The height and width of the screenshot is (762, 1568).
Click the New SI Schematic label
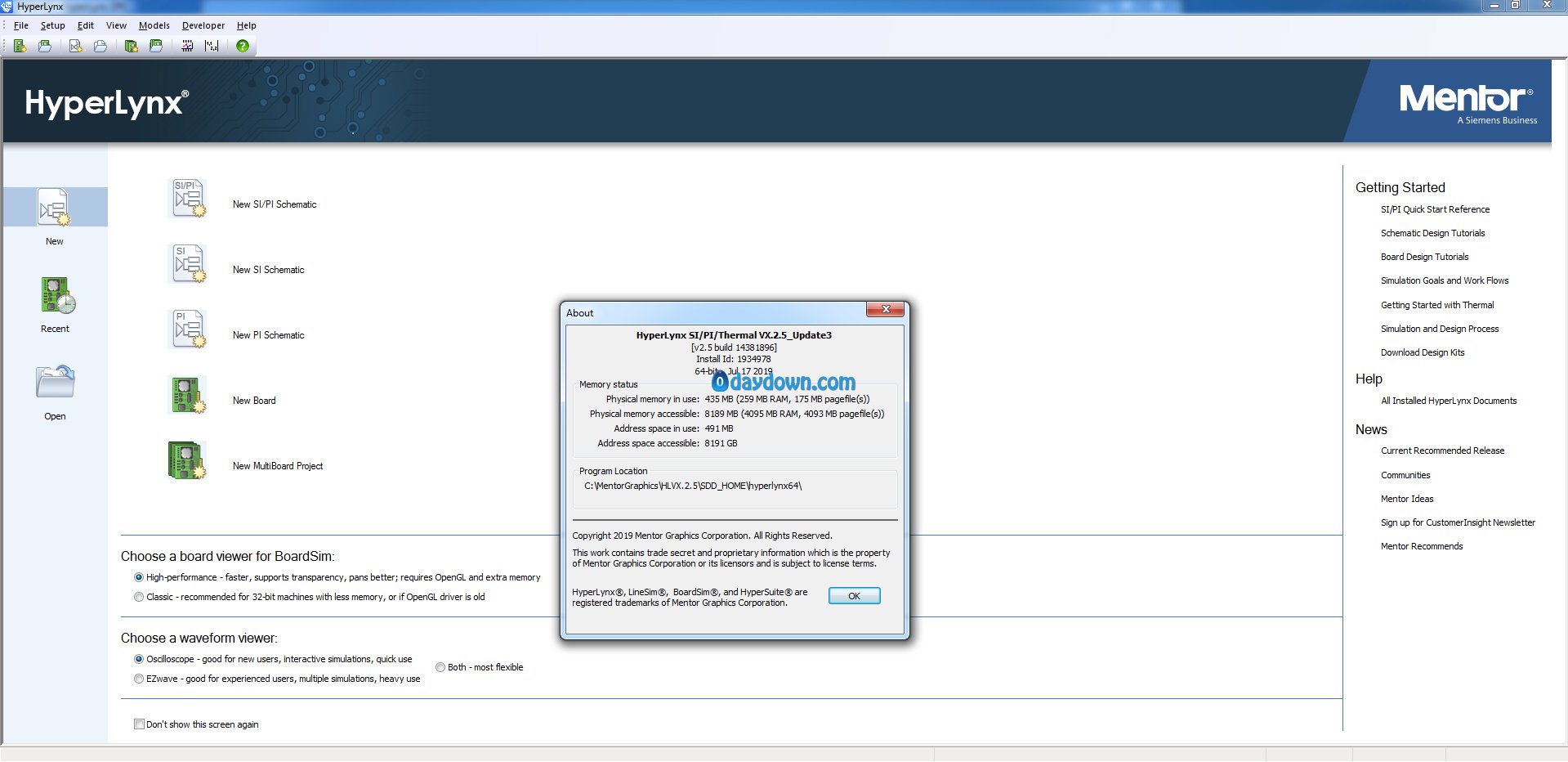[268, 270]
